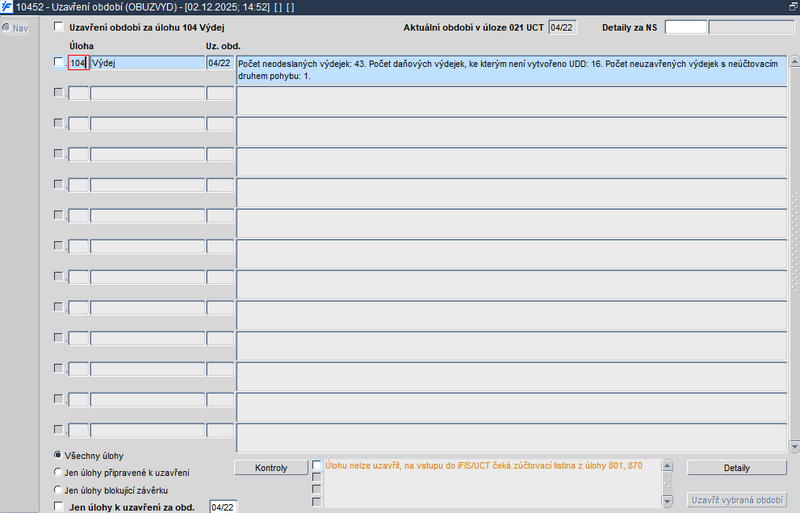
Task: Select the 'Všechny úlohy' radio button
Action: coord(58,455)
